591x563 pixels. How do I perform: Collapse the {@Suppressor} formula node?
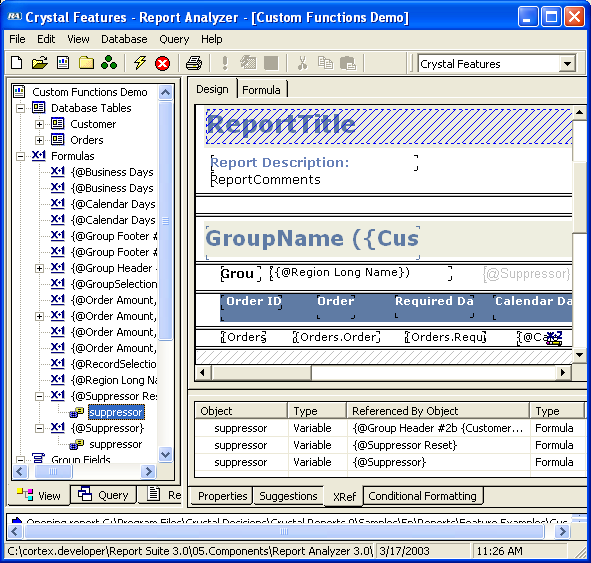point(39,428)
